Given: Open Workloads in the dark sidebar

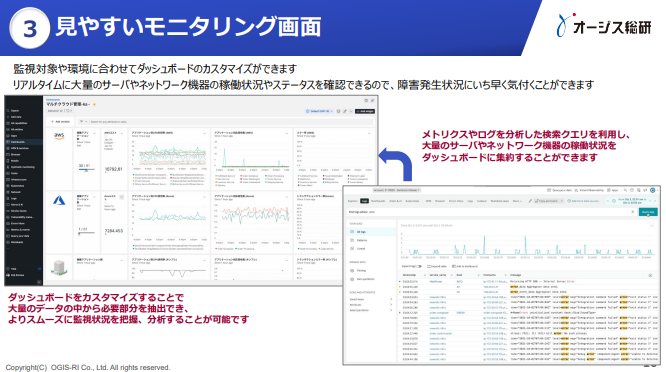Looking at the screenshot, I should click(x=17, y=242).
